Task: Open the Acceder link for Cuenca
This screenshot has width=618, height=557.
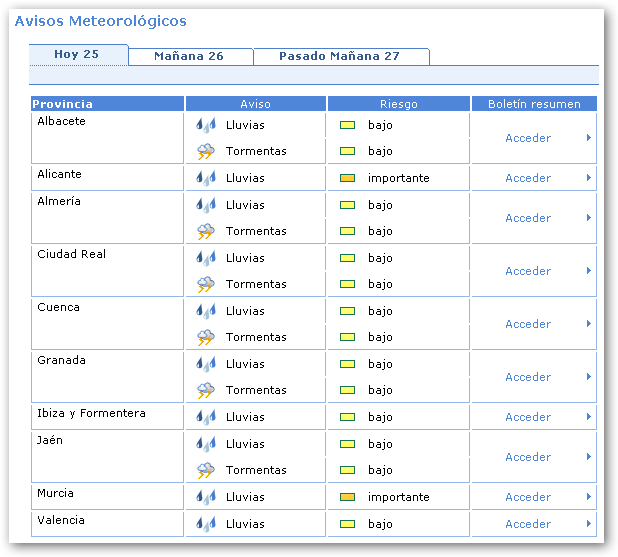Action: click(x=528, y=324)
